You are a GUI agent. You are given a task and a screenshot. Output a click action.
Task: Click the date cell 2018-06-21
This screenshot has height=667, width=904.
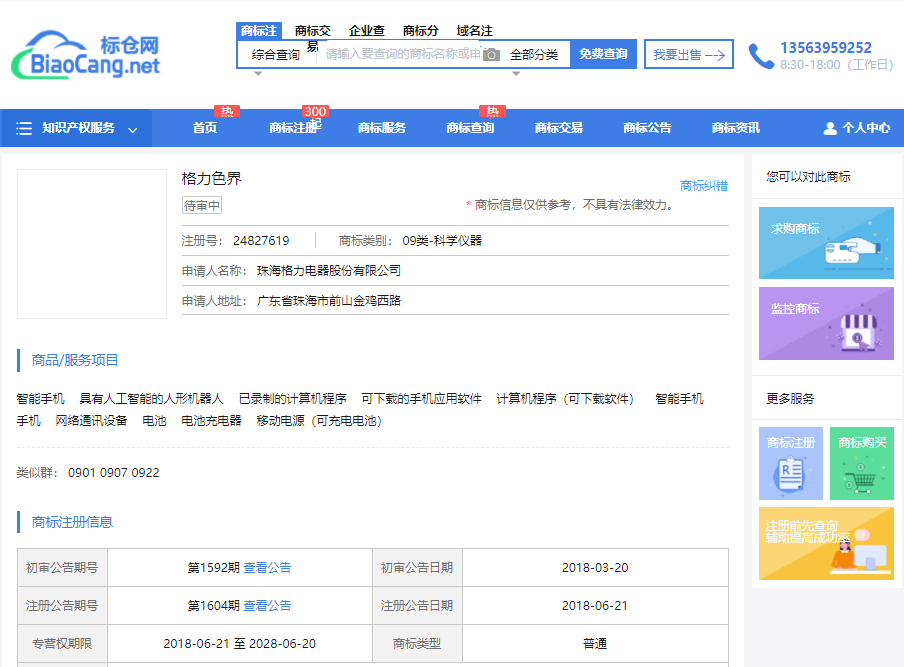[595, 606]
